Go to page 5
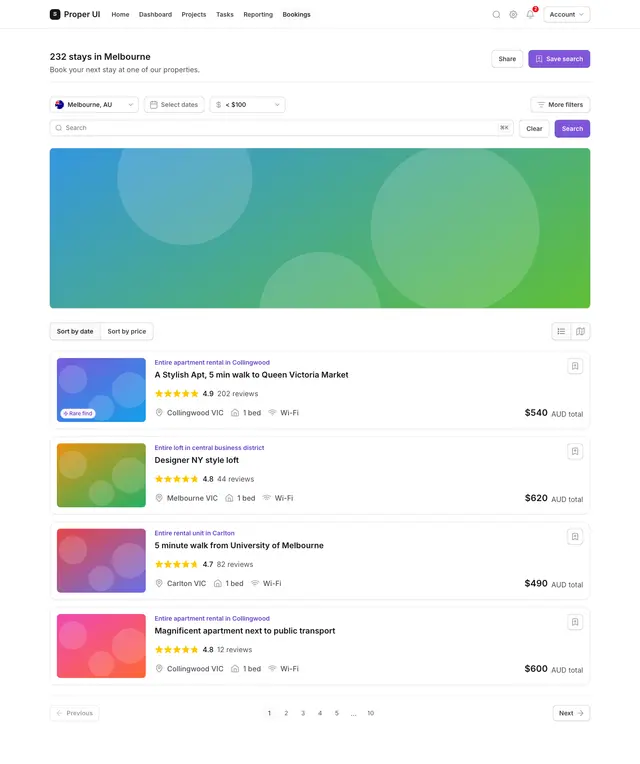 pyautogui.click(x=337, y=713)
